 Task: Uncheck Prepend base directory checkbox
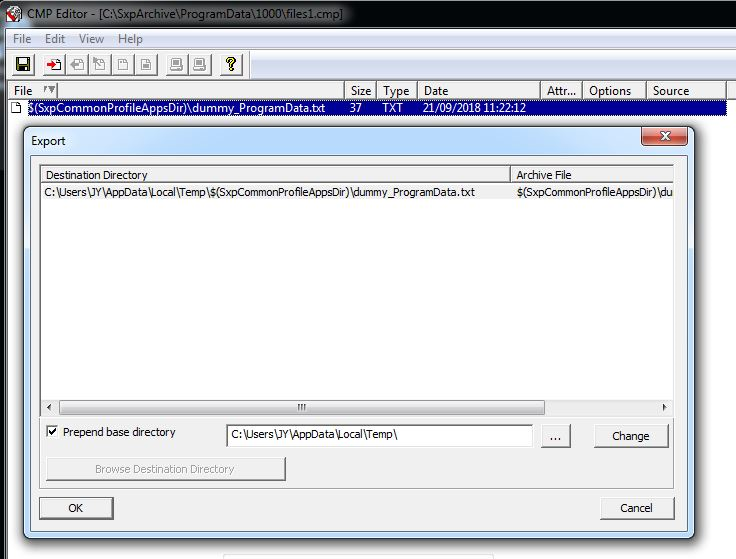52,431
